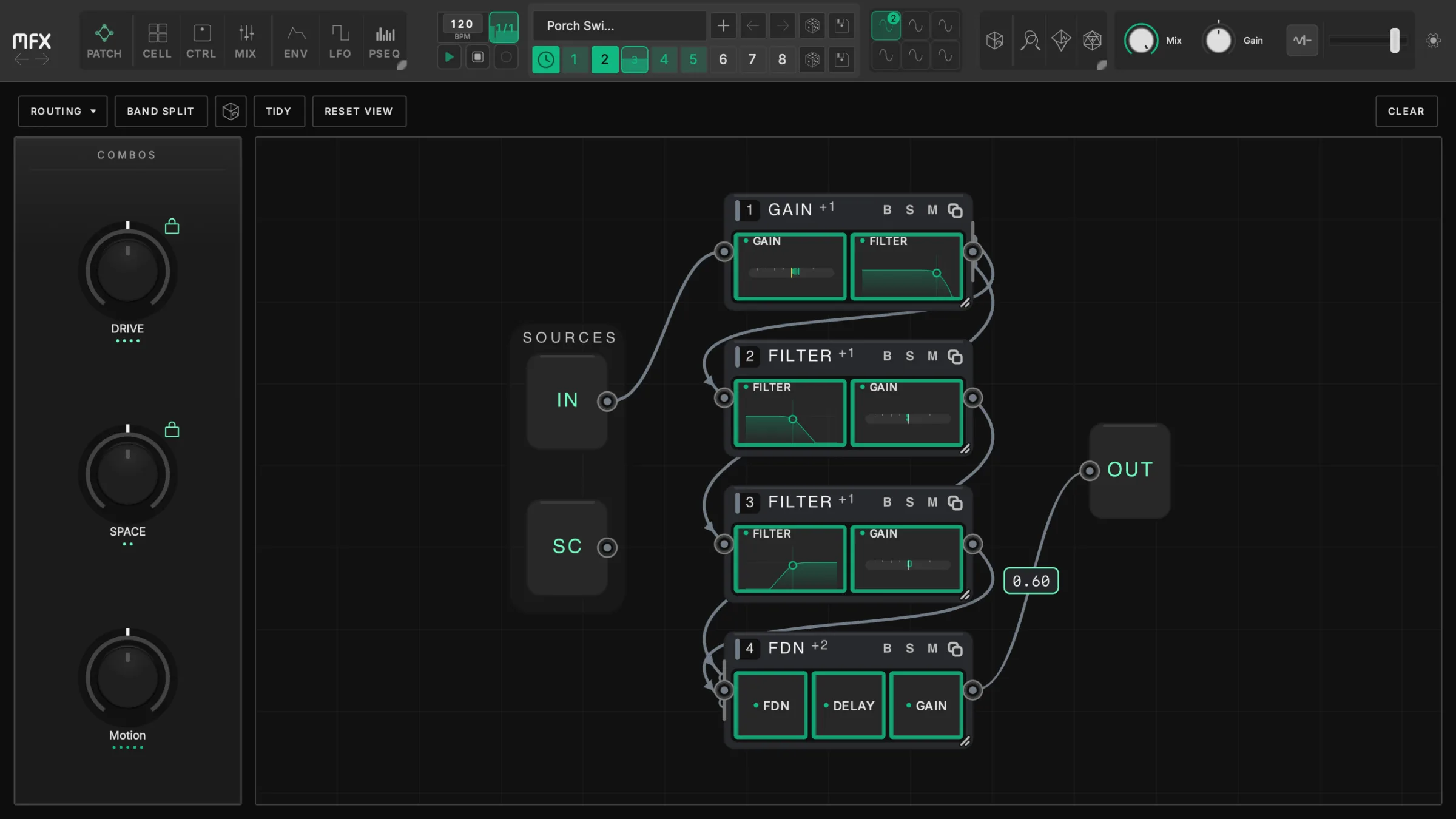The image size is (1456, 819).
Task: Toggle the waveform bypass button near Gain
Action: [x=1302, y=41]
